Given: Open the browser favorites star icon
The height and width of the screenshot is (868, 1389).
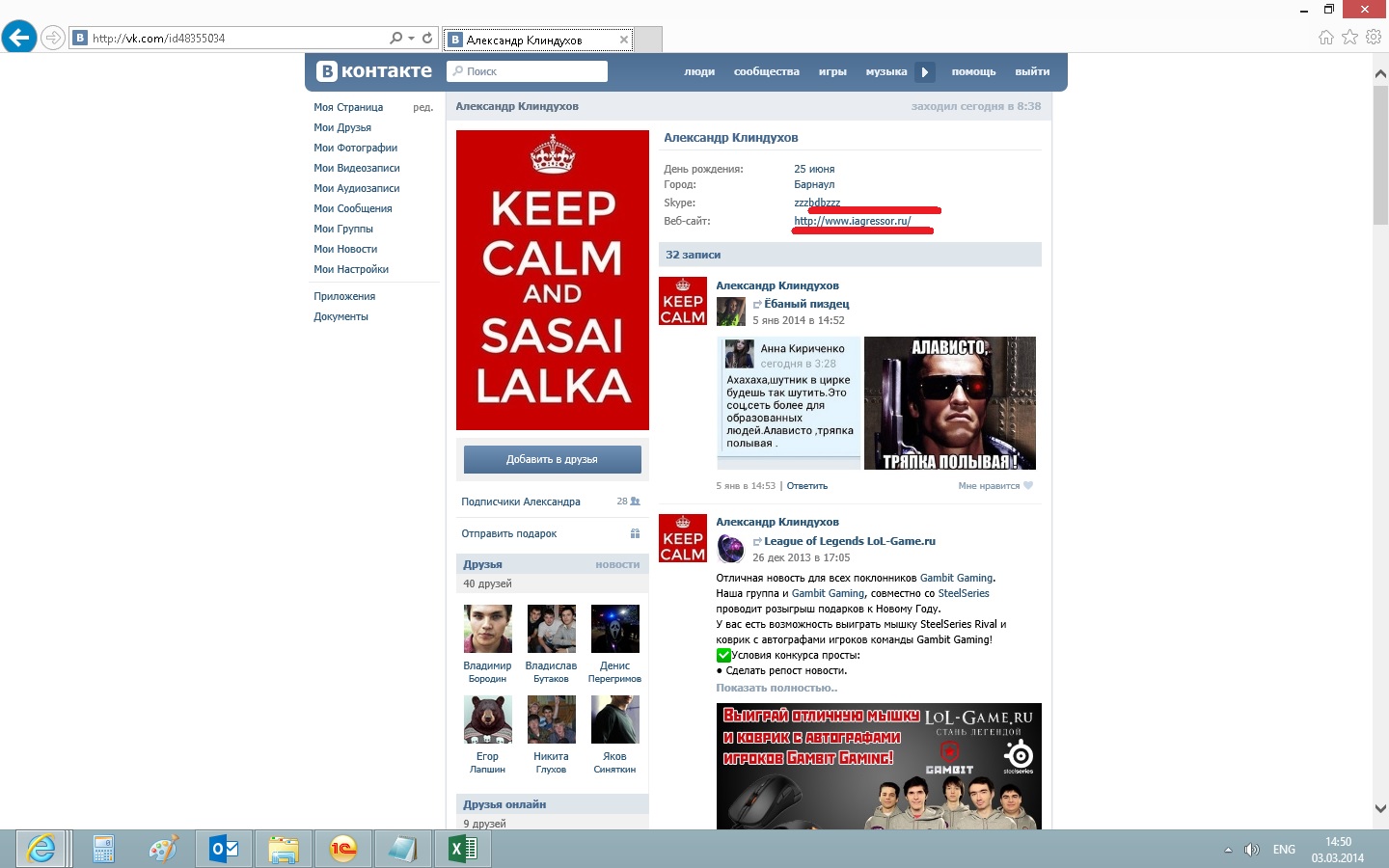Looking at the screenshot, I should [x=1349, y=38].
